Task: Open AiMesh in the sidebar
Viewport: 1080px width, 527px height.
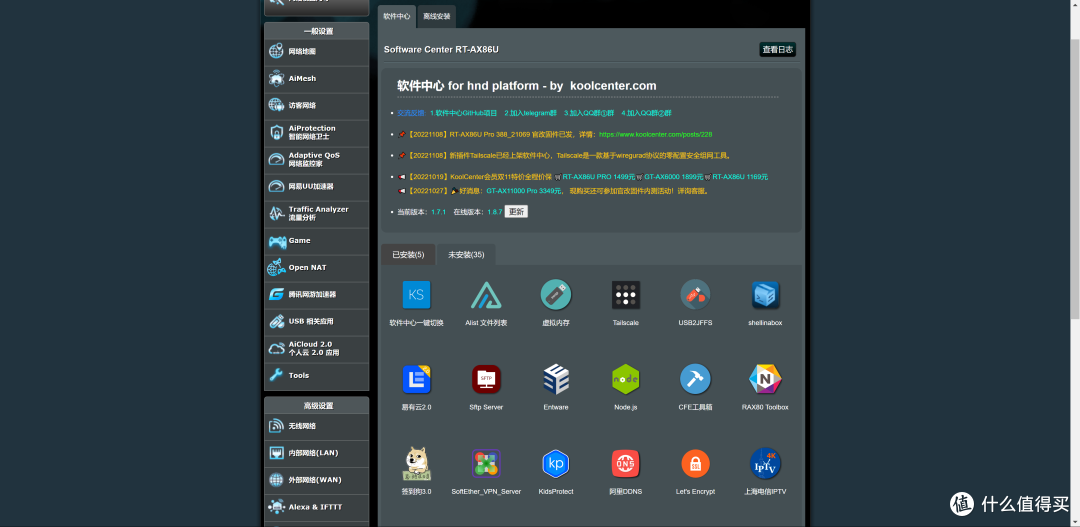Action: [x=317, y=79]
